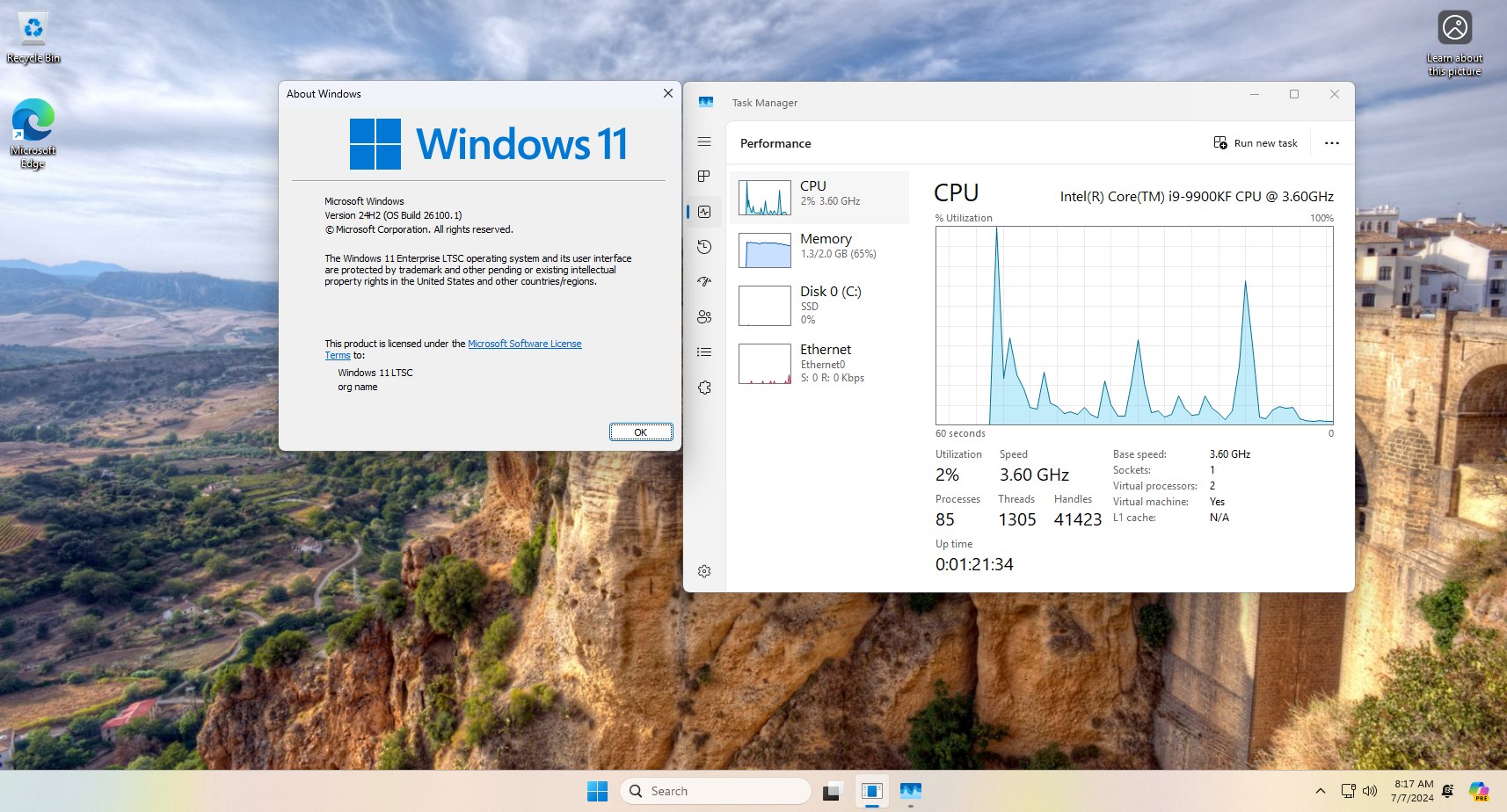Open clock and date in taskbar
The width and height of the screenshot is (1507, 812).
1412,791
